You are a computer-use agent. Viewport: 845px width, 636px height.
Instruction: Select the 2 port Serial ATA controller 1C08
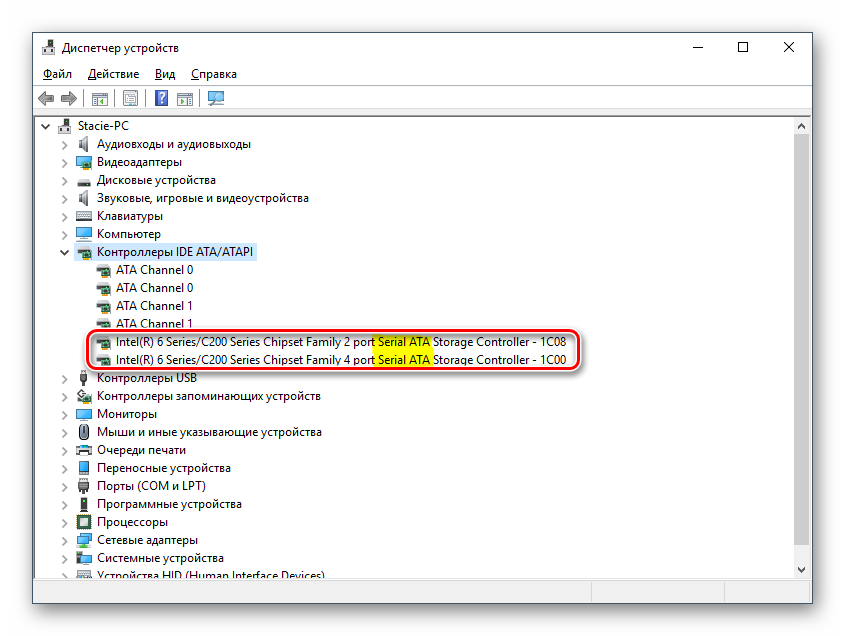(341, 342)
